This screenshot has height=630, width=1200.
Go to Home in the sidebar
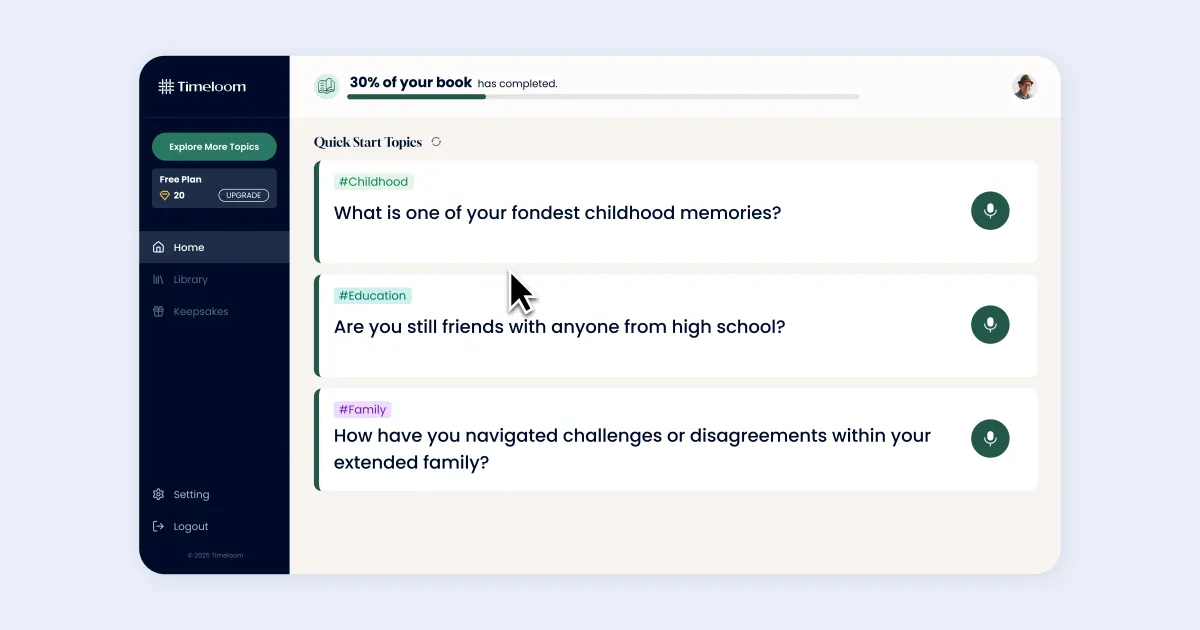tap(214, 247)
